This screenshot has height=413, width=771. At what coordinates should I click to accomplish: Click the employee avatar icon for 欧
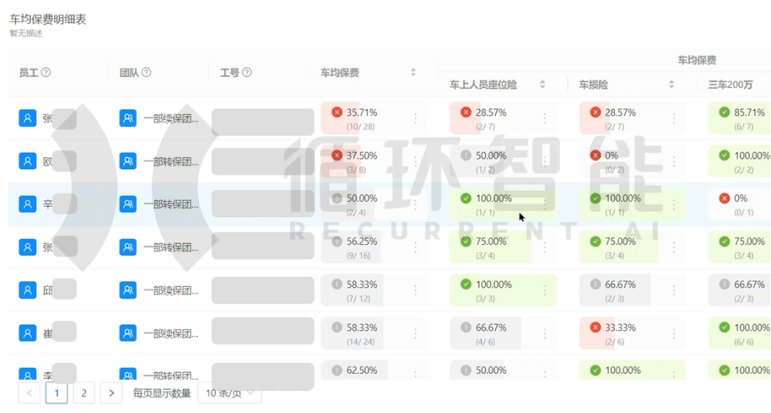coord(28,161)
